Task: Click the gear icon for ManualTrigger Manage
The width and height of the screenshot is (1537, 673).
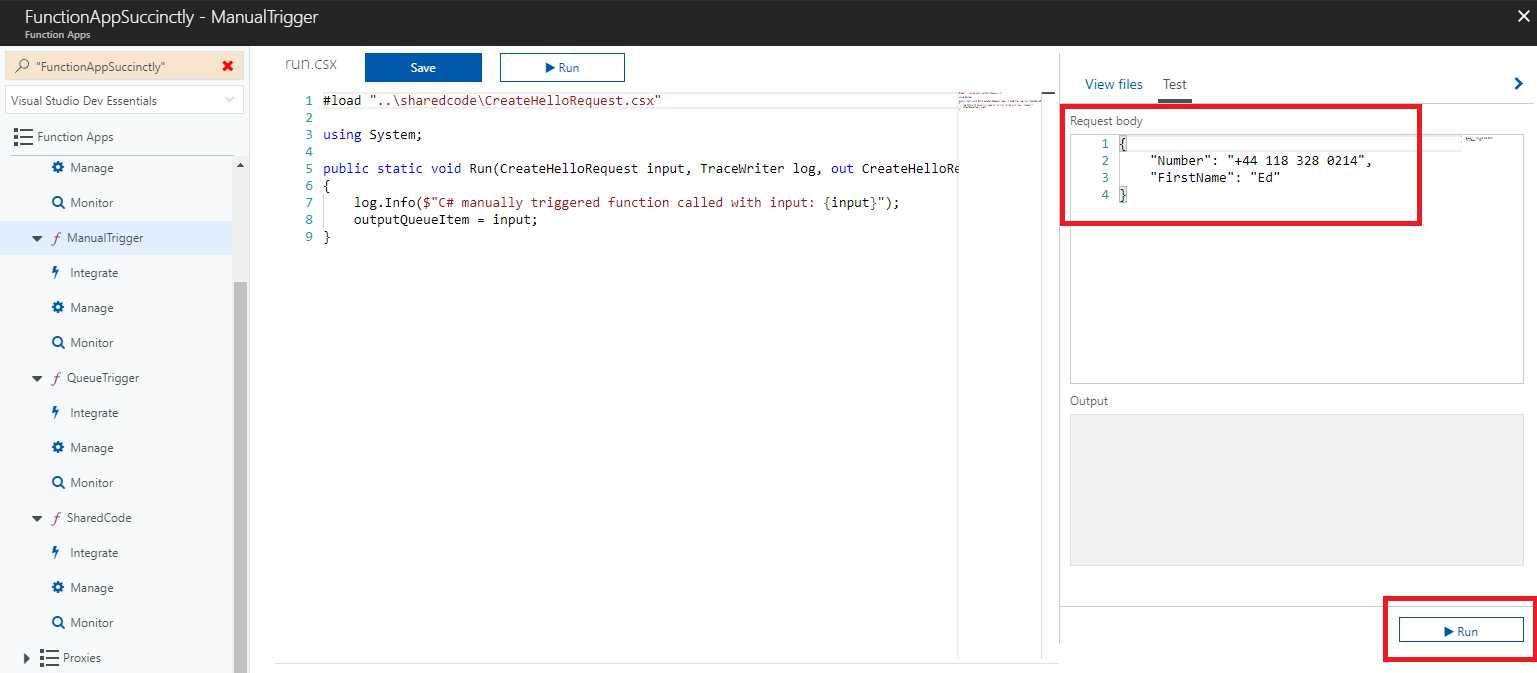Action: tap(57, 307)
